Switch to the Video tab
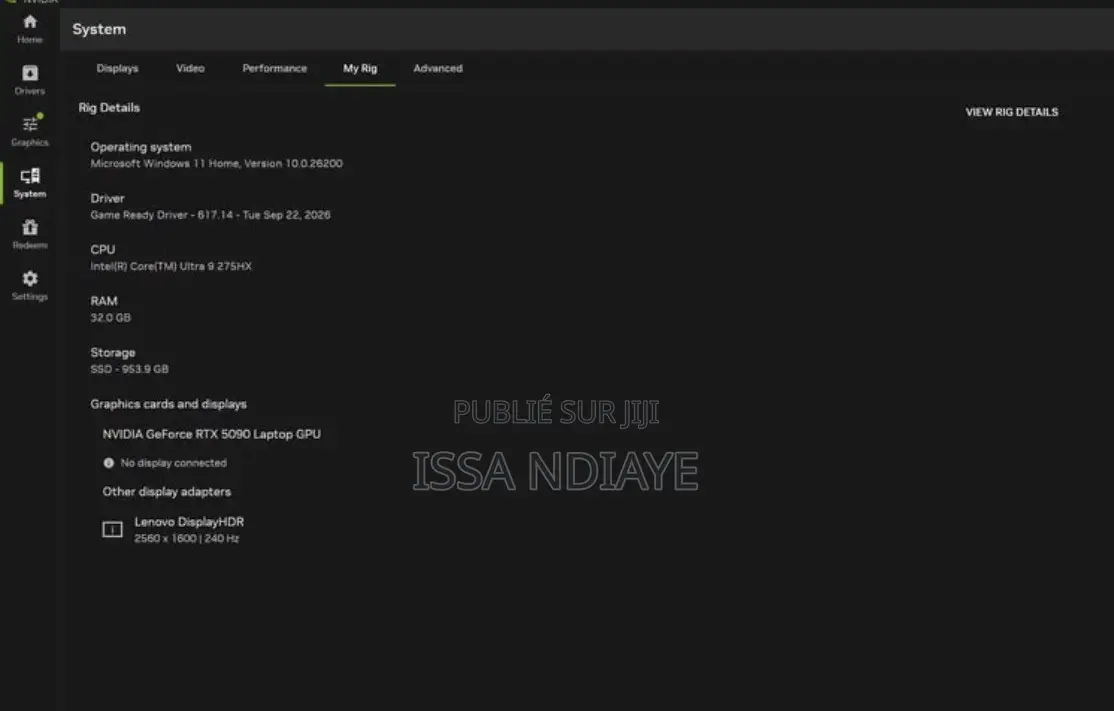Viewport: 1114px width, 711px height. tap(190, 68)
